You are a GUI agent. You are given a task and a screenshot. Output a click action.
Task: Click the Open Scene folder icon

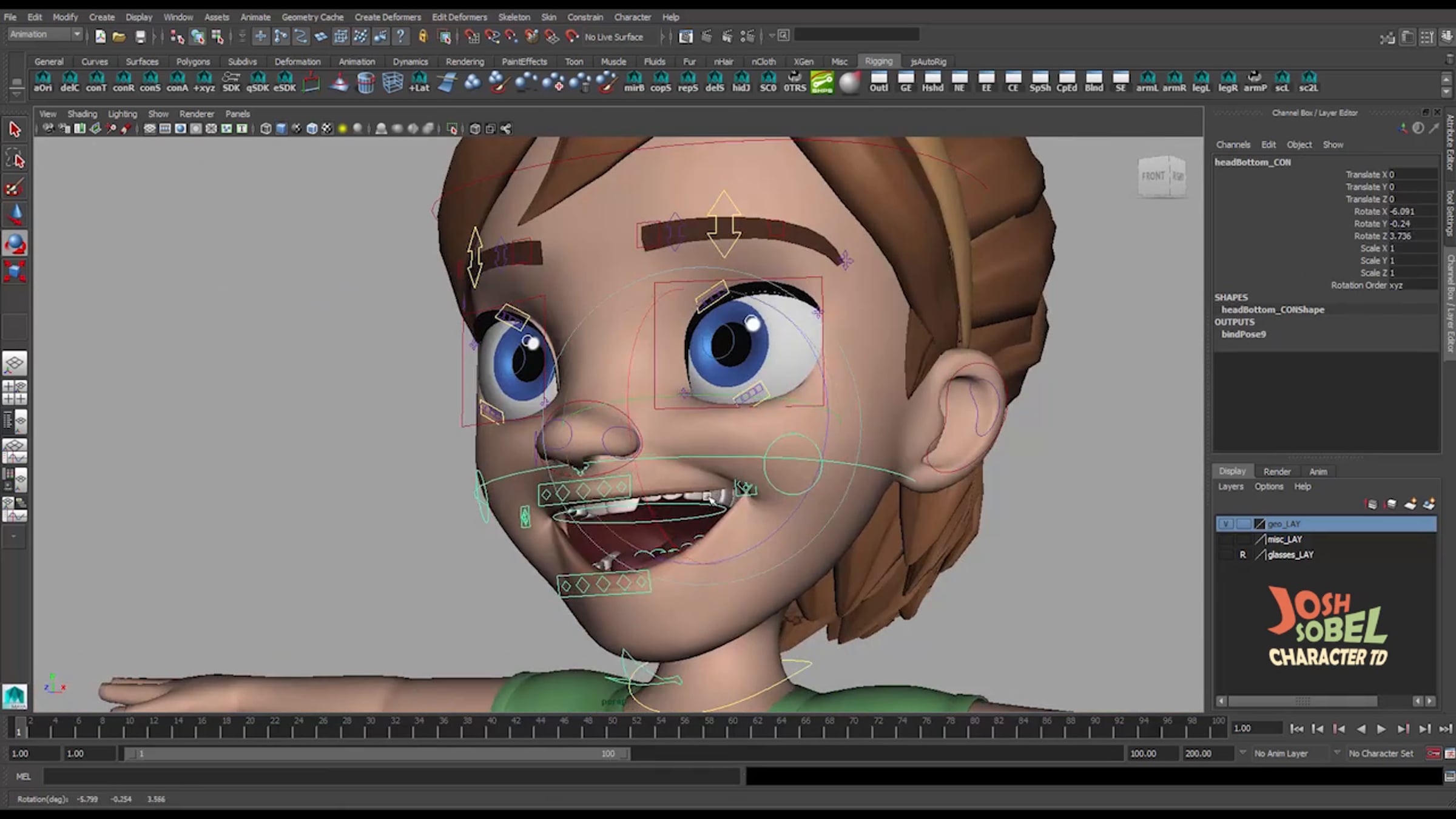(120, 36)
